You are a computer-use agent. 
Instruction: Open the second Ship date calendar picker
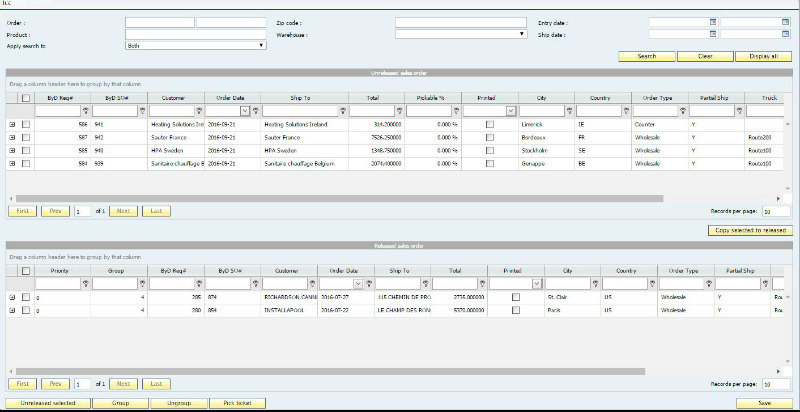tap(785, 34)
